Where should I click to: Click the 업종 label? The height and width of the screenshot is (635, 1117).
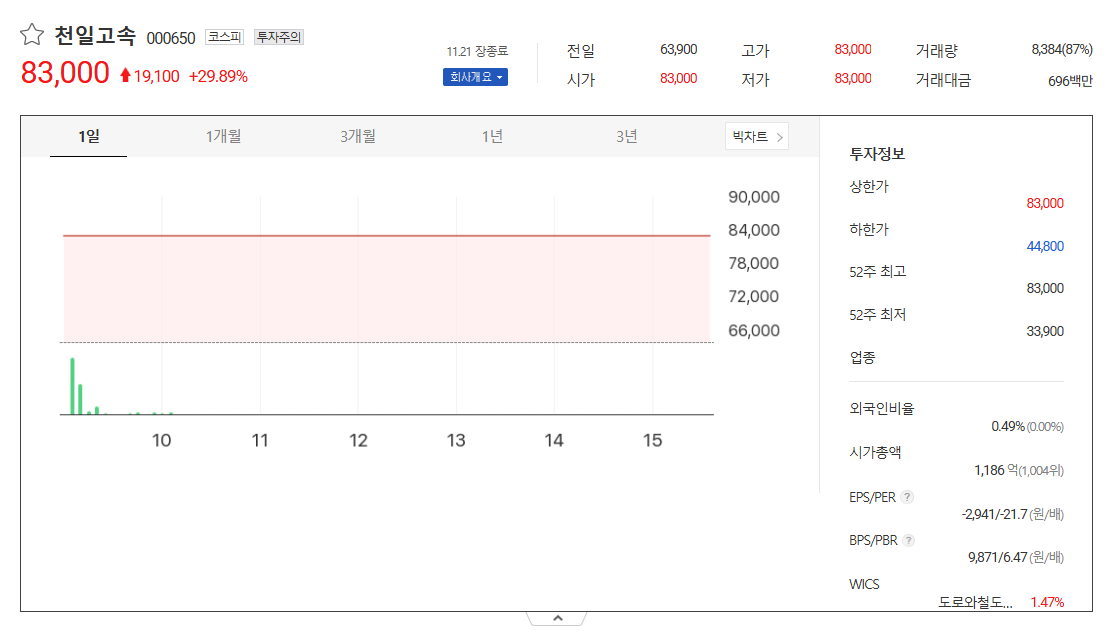pyautogui.click(x=862, y=357)
